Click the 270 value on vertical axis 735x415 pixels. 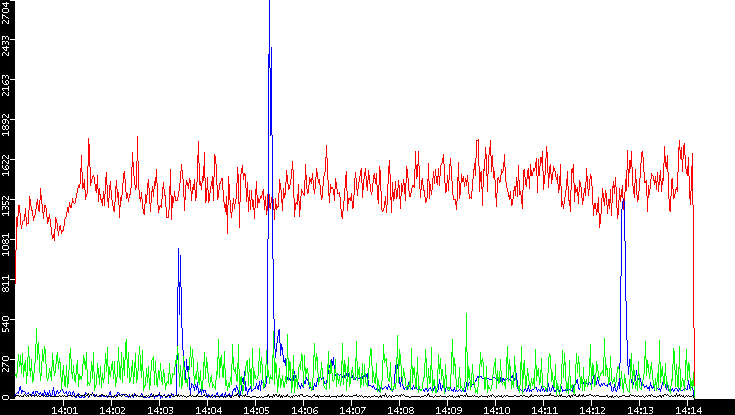pos(5,362)
